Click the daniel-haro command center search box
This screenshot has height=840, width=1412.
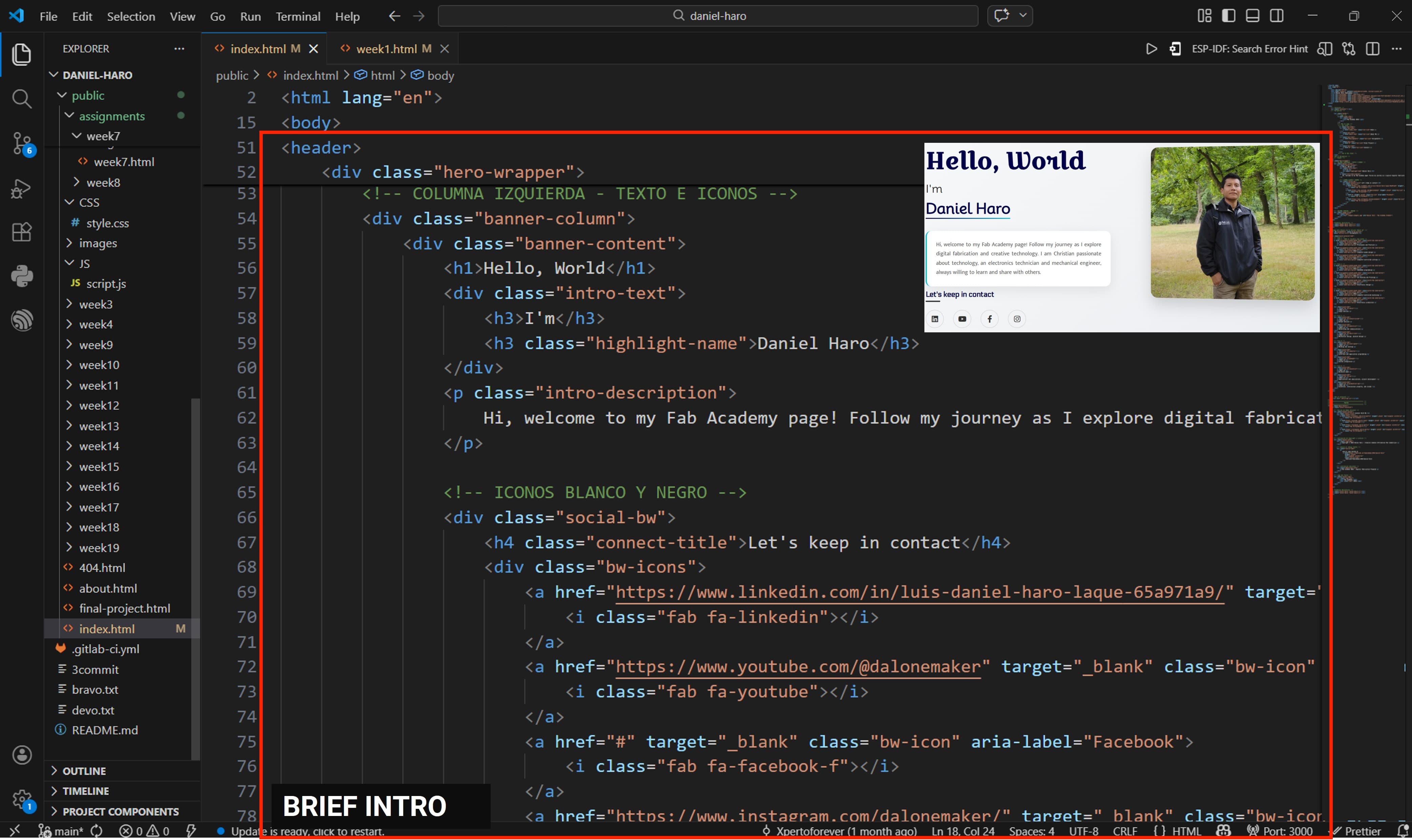(708, 16)
